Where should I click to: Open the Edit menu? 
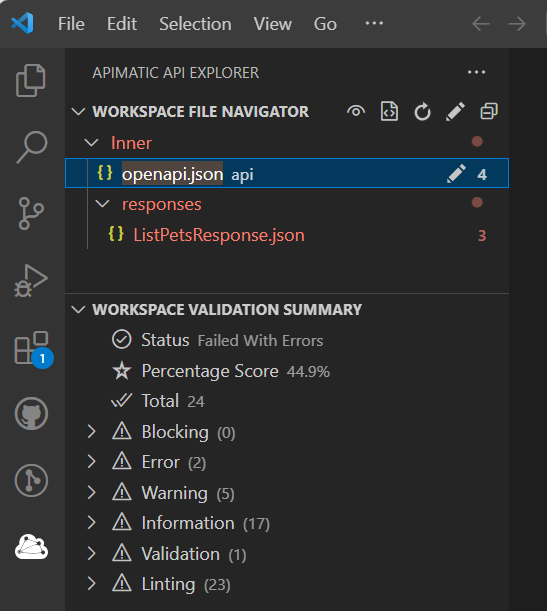click(x=122, y=24)
